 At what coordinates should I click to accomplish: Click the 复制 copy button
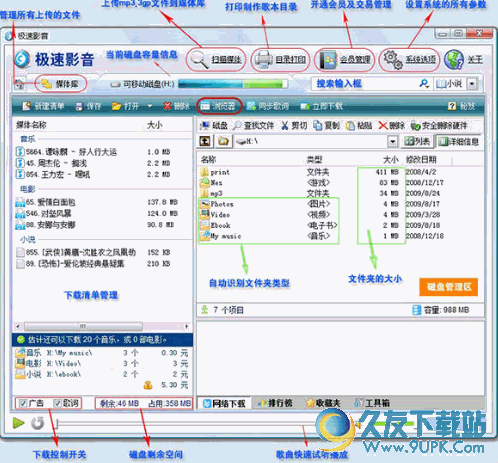click(327, 126)
